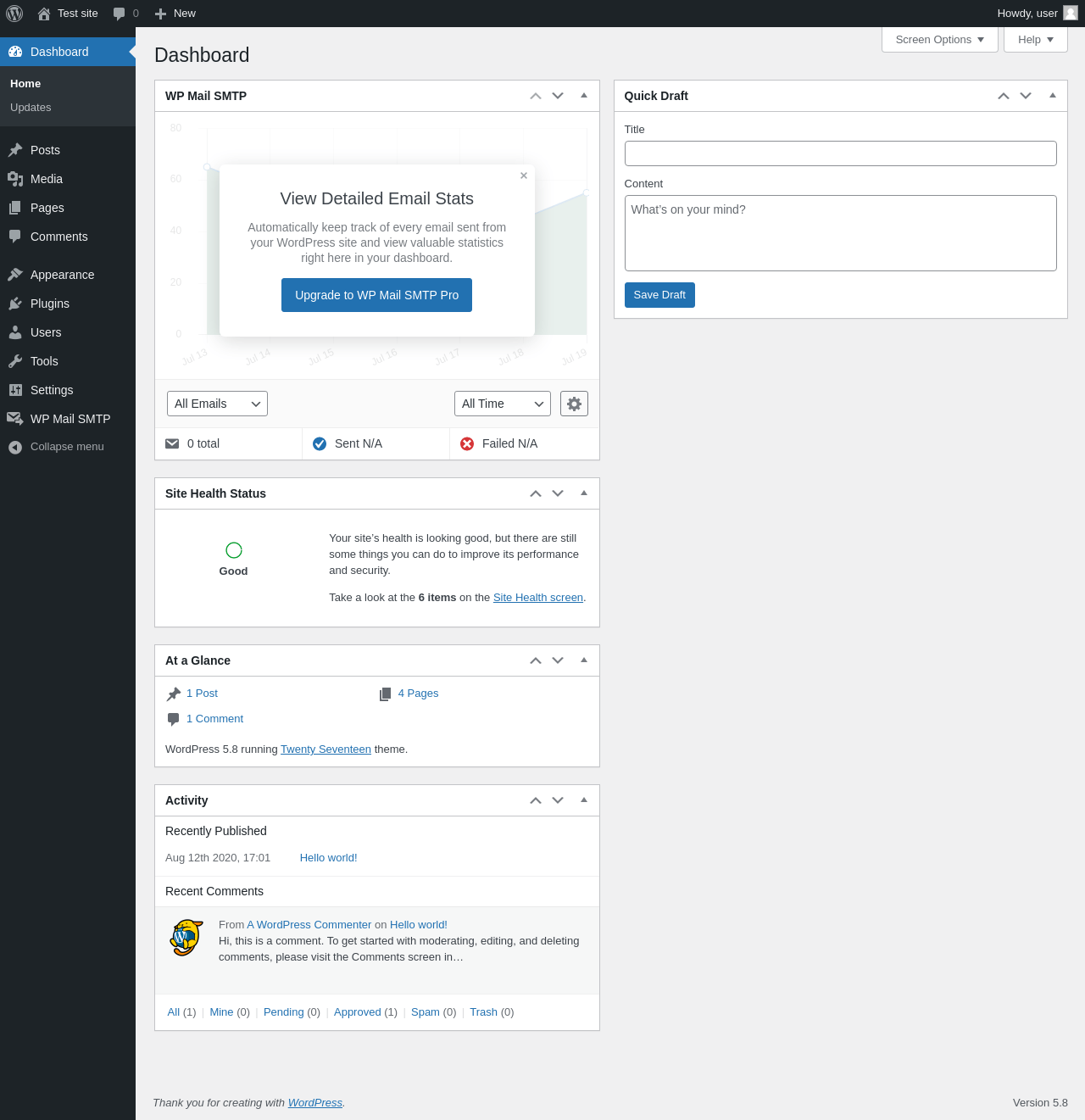
Task: Click the Posts pushpin icon in sidebar
Action: 15,150
